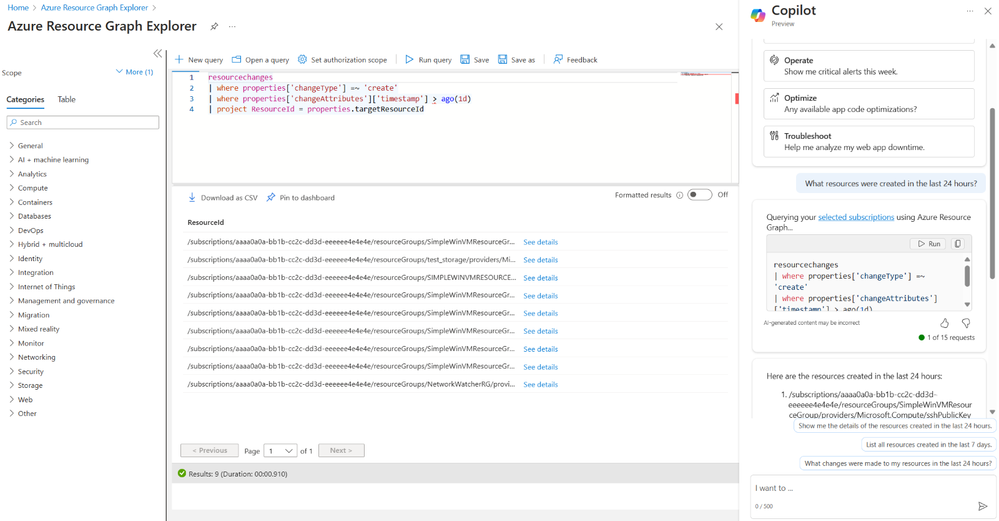Switch to Categories tab
The height and width of the screenshot is (521, 999).
tap(25, 99)
